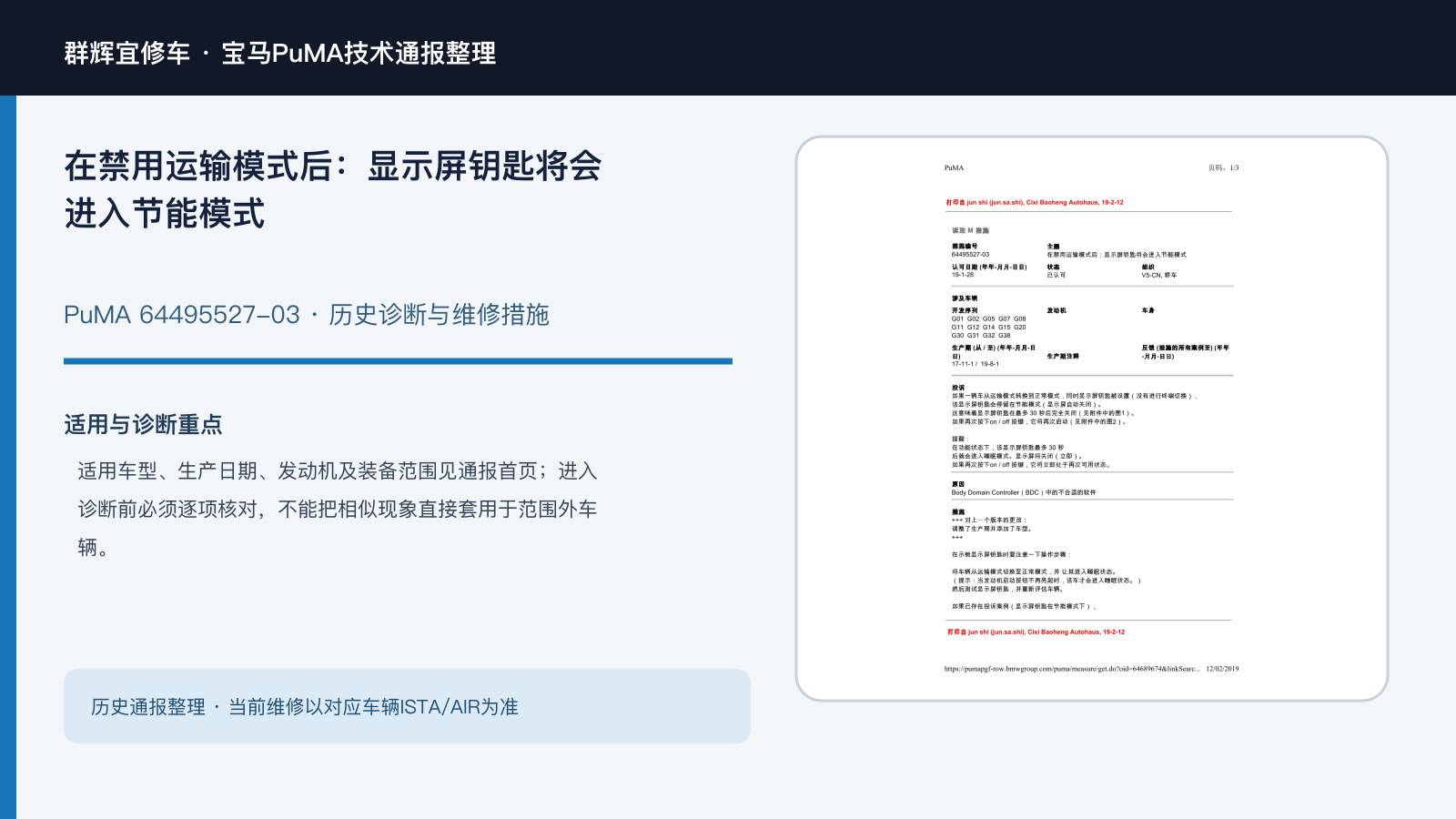Screen dimensions: 1456x819
Task: Click the paragraph starting with 适用车型、生产日期
Action: click(338, 509)
